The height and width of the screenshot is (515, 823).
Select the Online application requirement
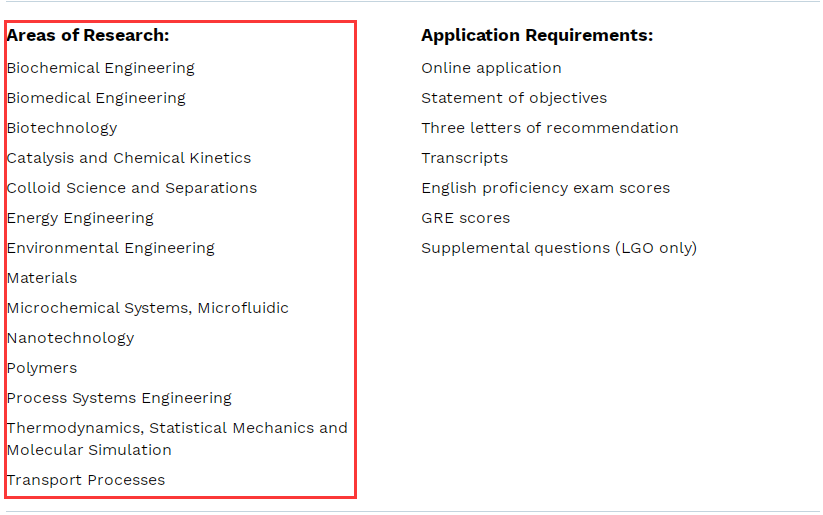pos(491,68)
